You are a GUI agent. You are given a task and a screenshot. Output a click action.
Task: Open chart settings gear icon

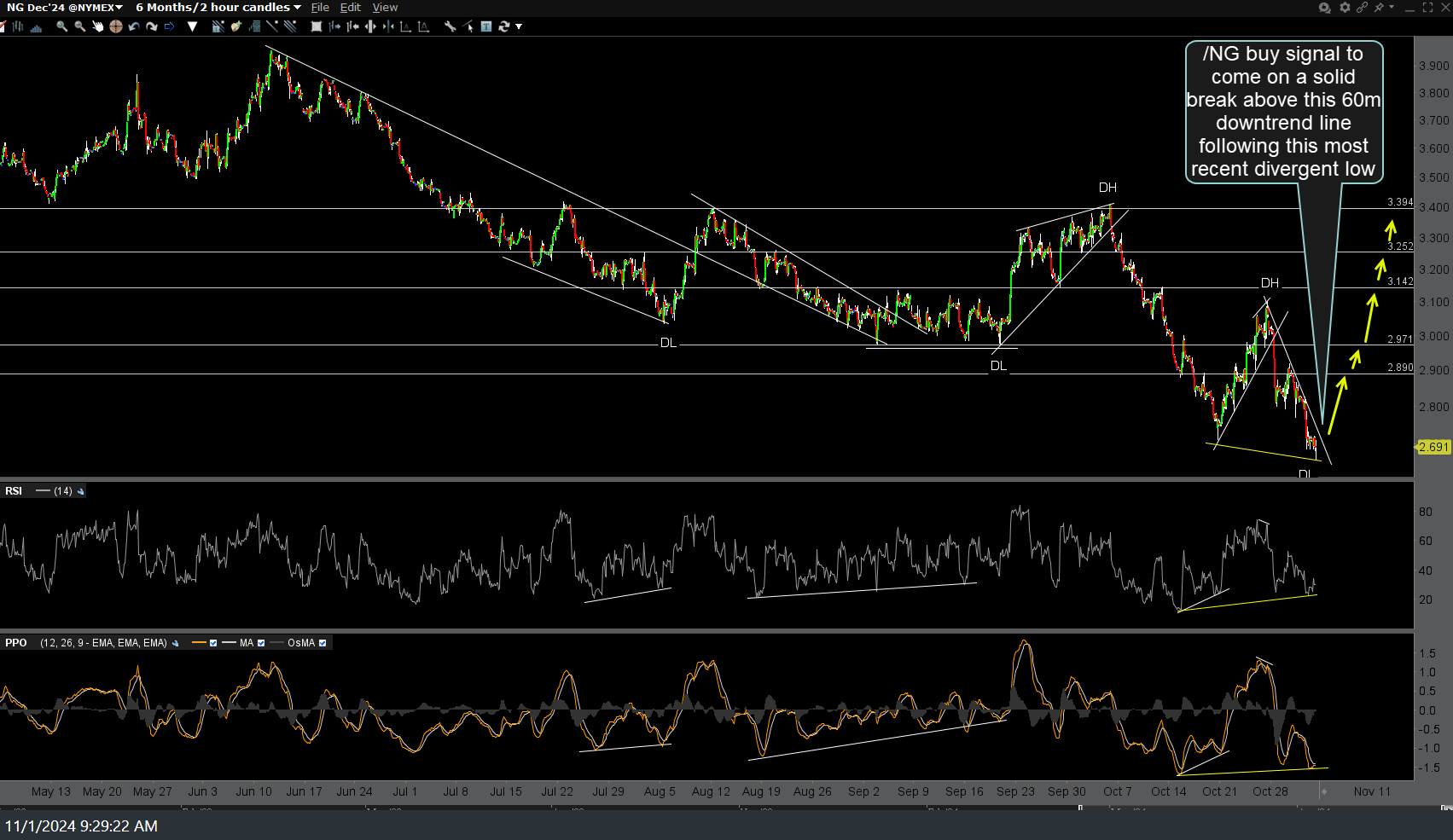[x=1345, y=8]
